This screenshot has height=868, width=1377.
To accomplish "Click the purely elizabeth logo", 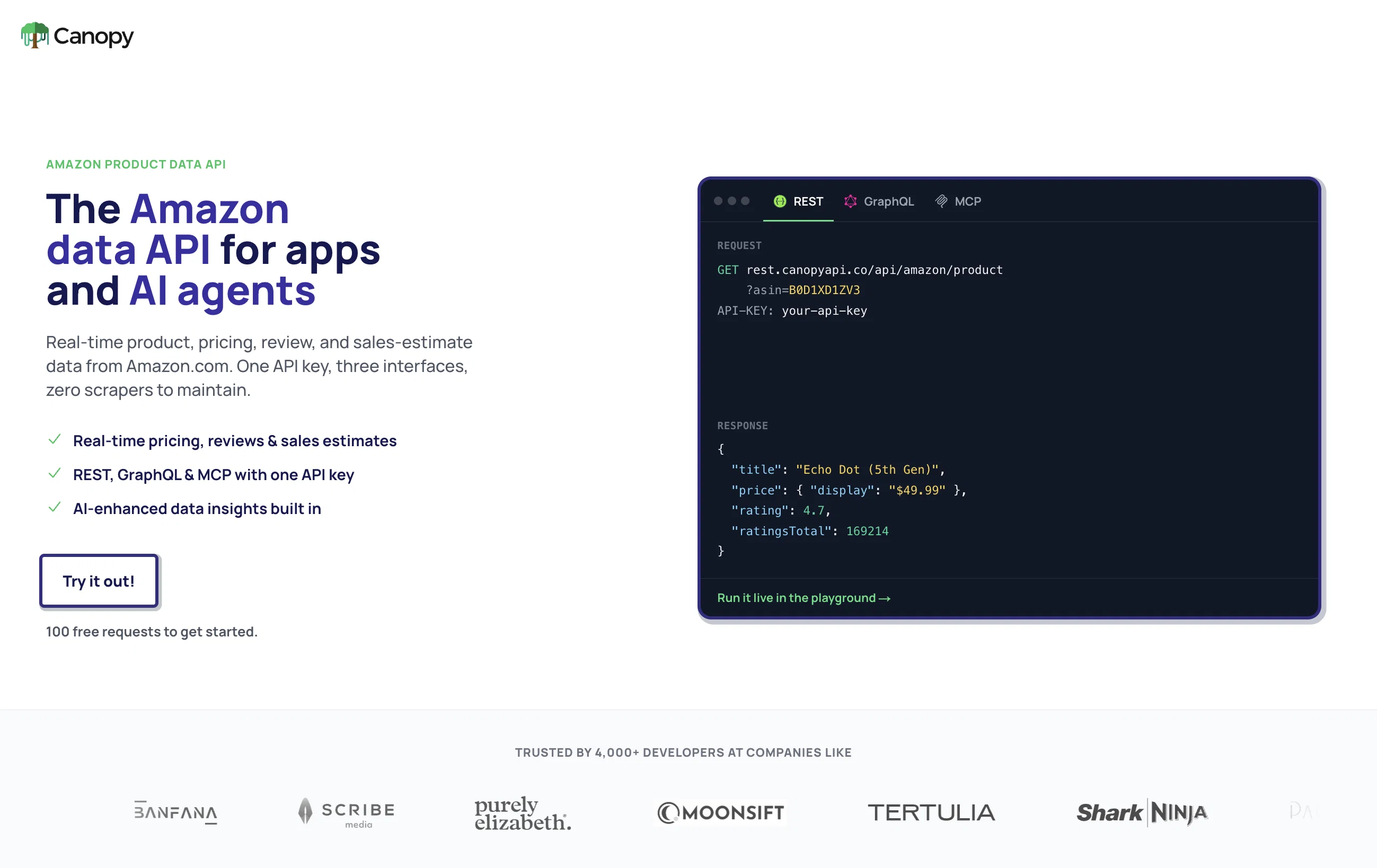I will 523,812.
